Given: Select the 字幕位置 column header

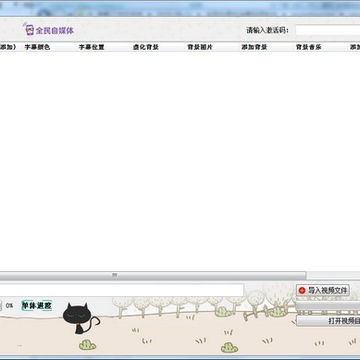Looking at the screenshot, I should (91, 47).
